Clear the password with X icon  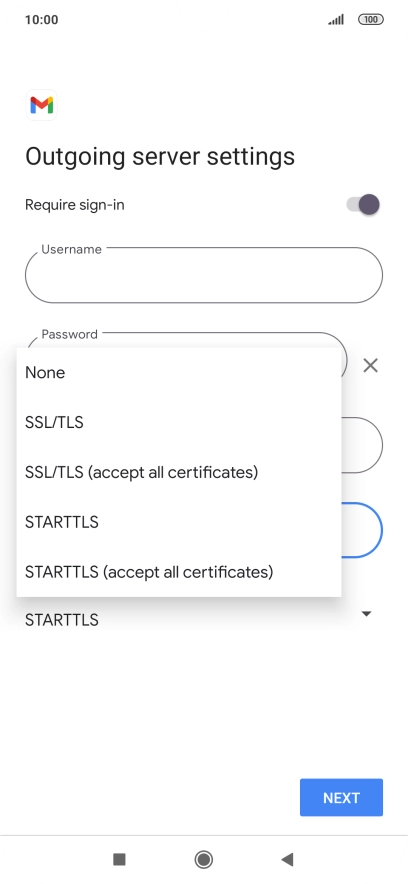(370, 365)
